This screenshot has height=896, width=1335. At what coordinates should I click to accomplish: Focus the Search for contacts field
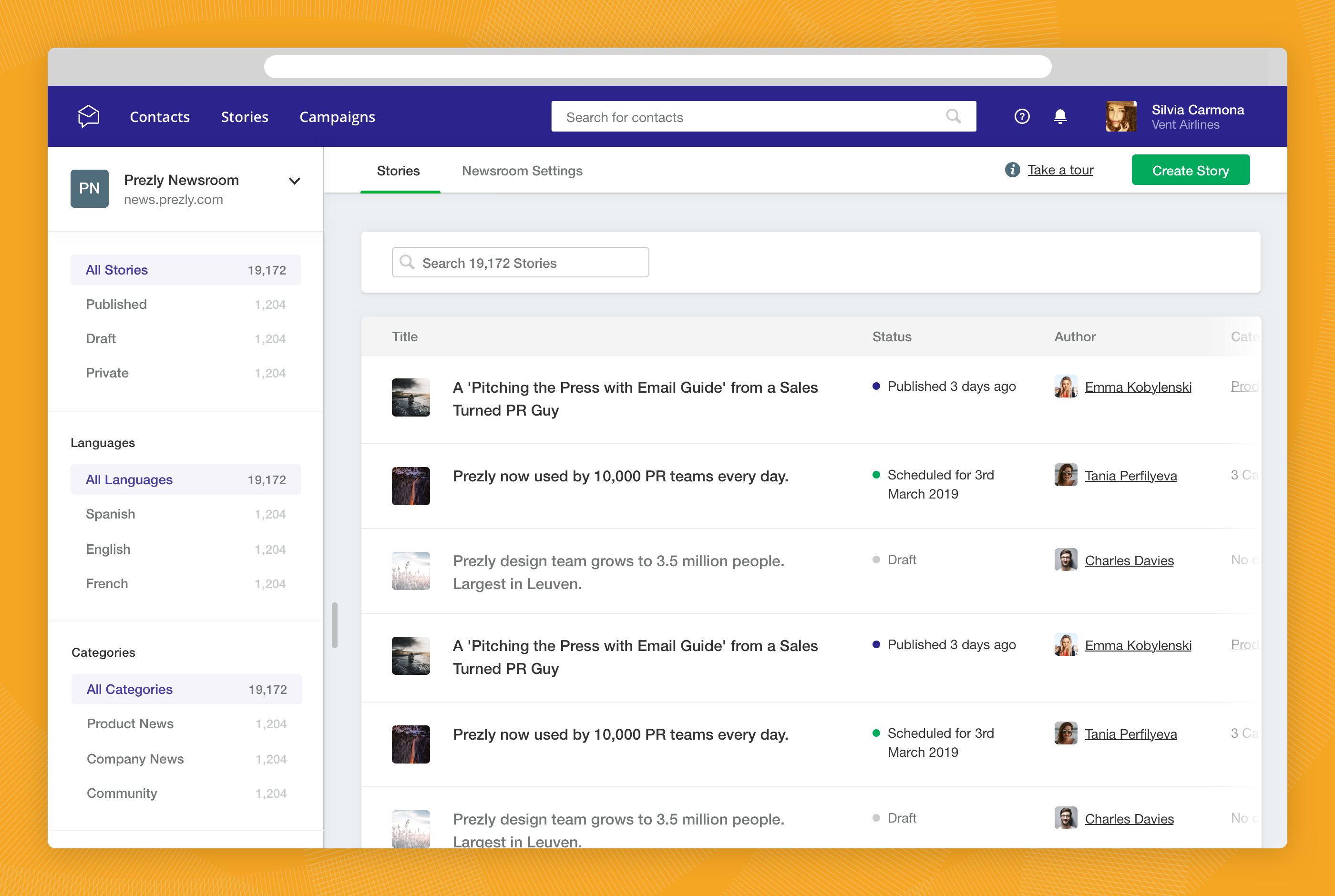coord(763,117)
